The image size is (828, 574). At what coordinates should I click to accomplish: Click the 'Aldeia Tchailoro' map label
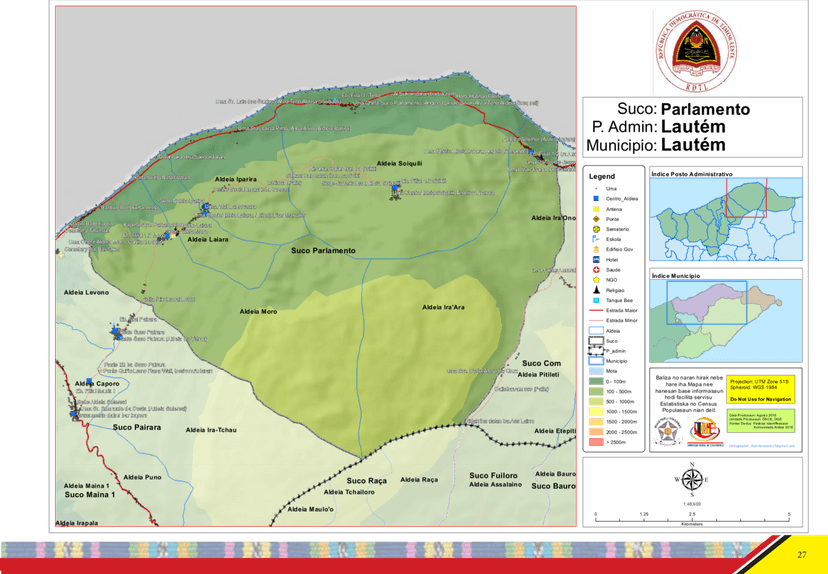(349, 492)
